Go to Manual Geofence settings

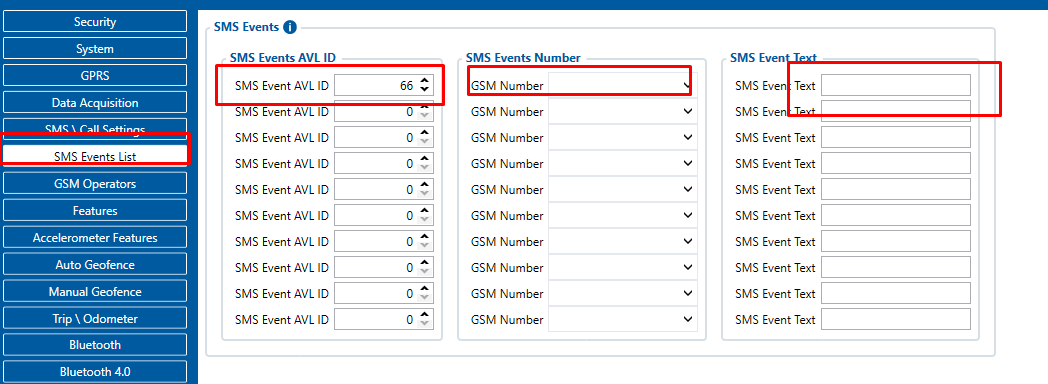(94, 292)
